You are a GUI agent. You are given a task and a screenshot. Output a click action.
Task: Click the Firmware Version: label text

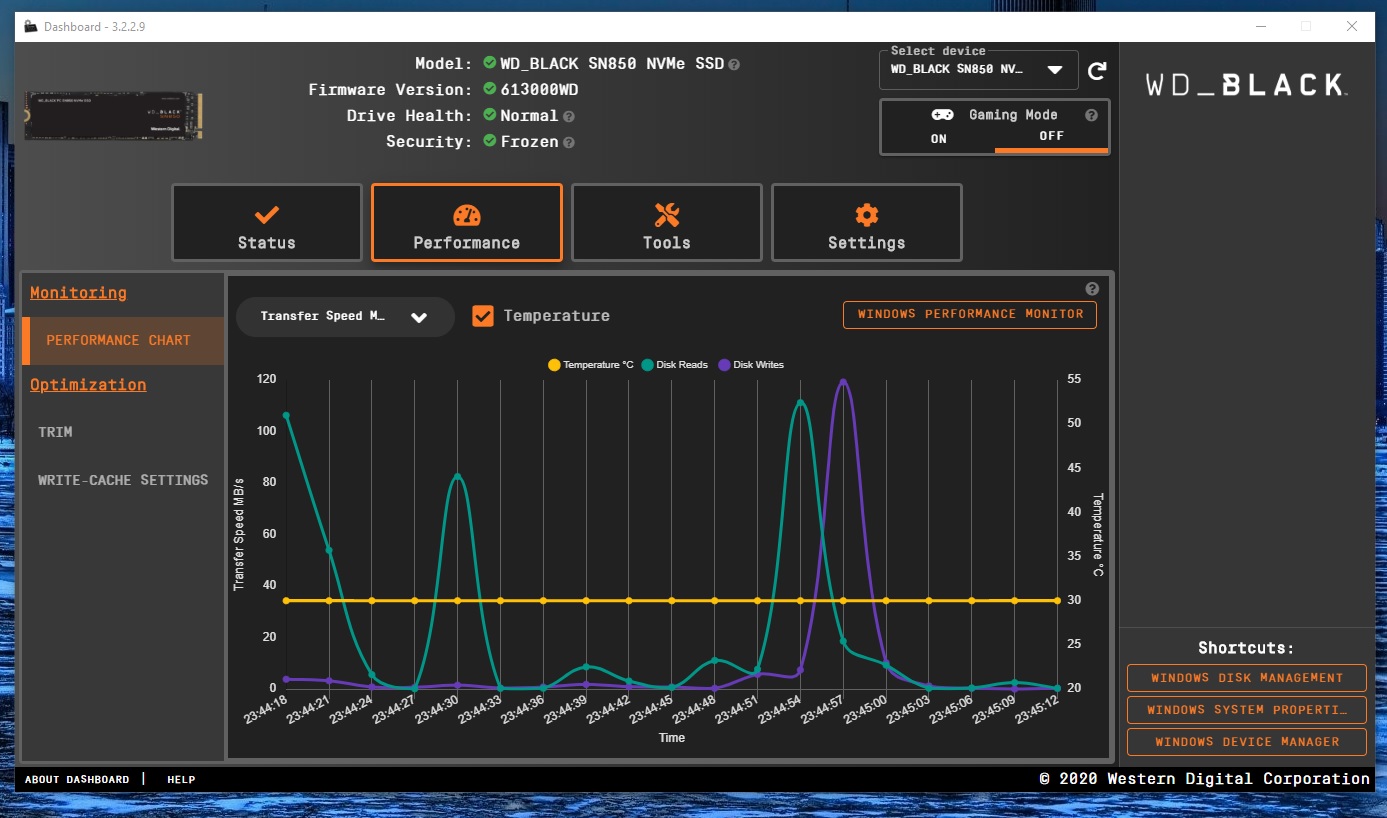390,90
